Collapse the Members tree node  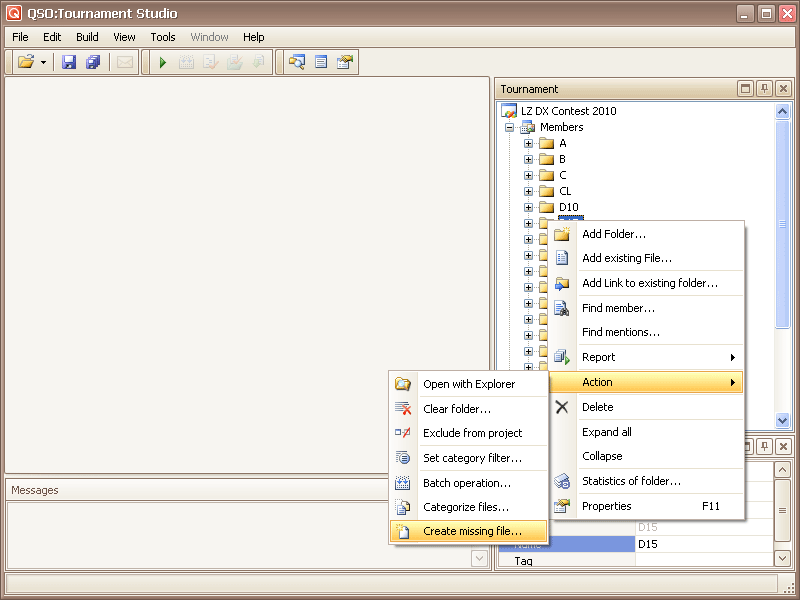click(510, 127)
